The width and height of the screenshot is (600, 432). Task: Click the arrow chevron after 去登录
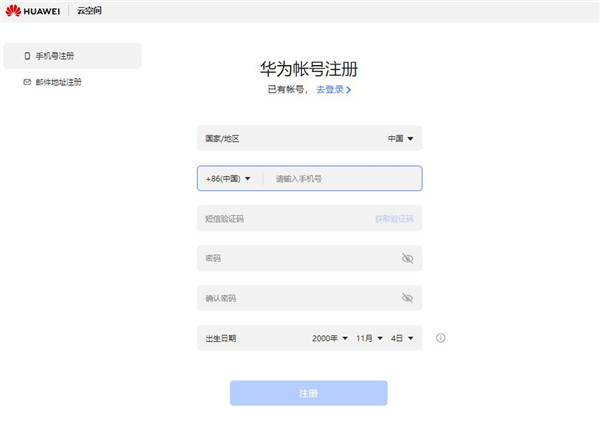pos(349,90)
